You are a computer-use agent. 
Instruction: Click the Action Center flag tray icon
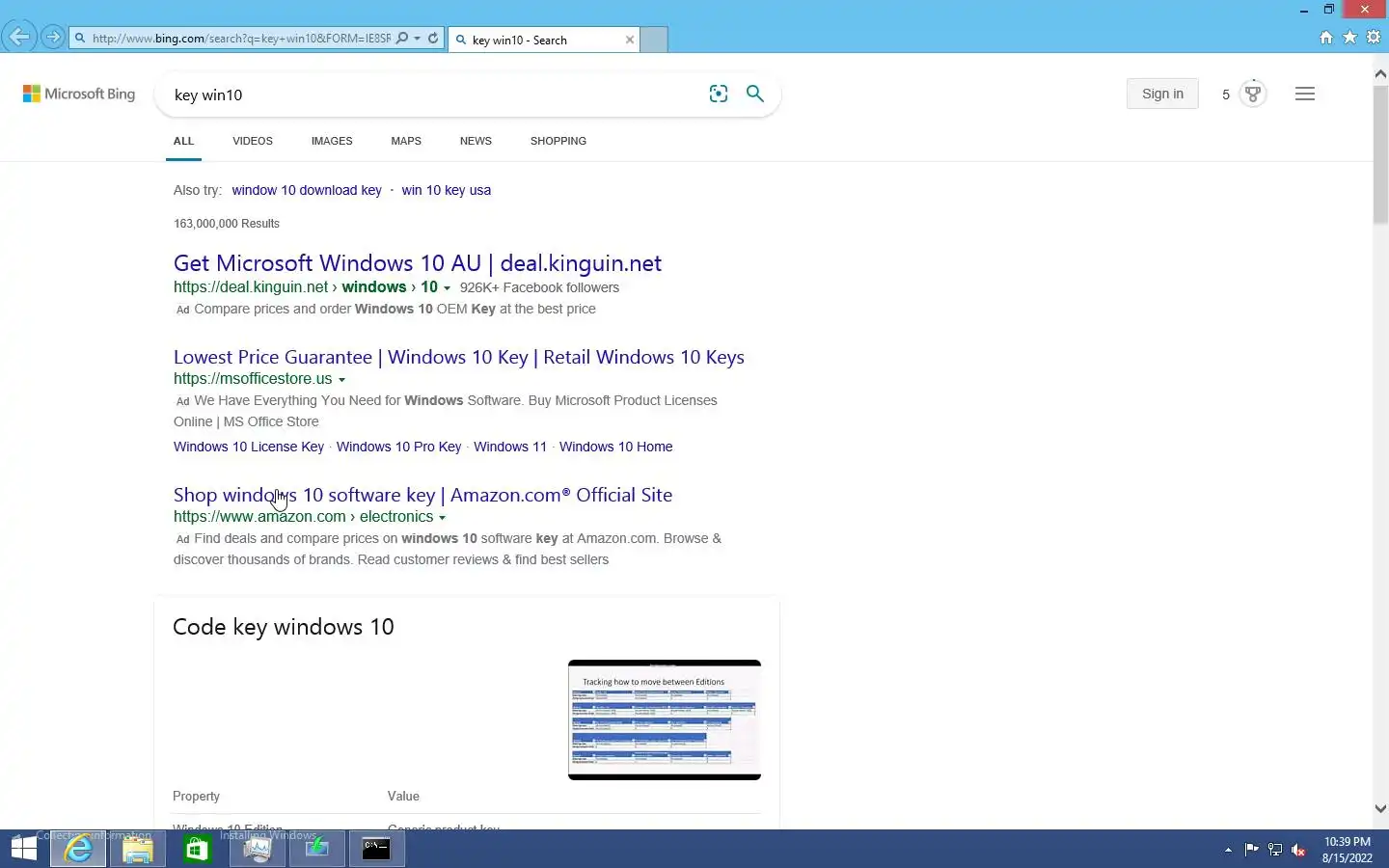[x=1252, y=850]
